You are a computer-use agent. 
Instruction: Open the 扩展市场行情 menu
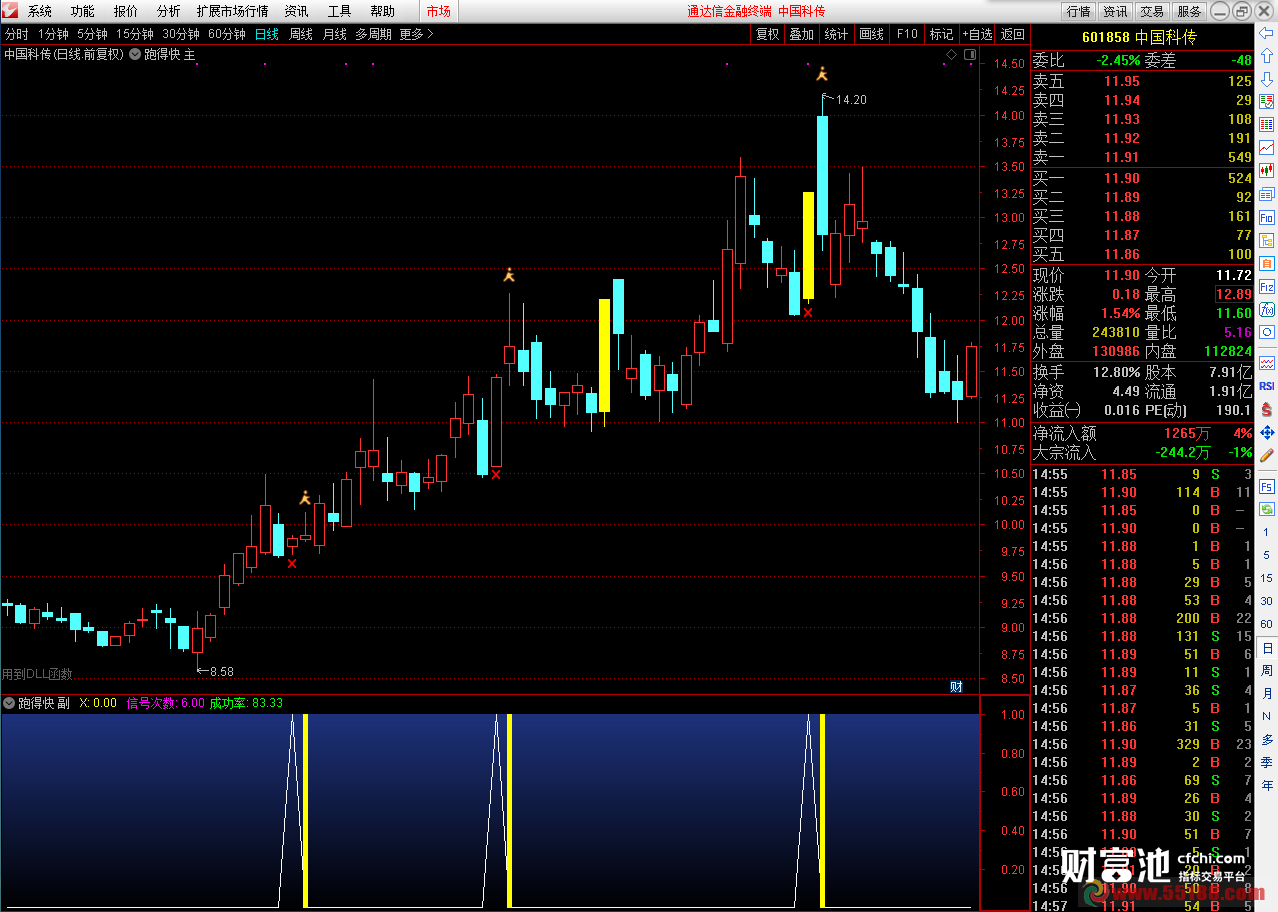pyautogui.click(x=233, y=11)
